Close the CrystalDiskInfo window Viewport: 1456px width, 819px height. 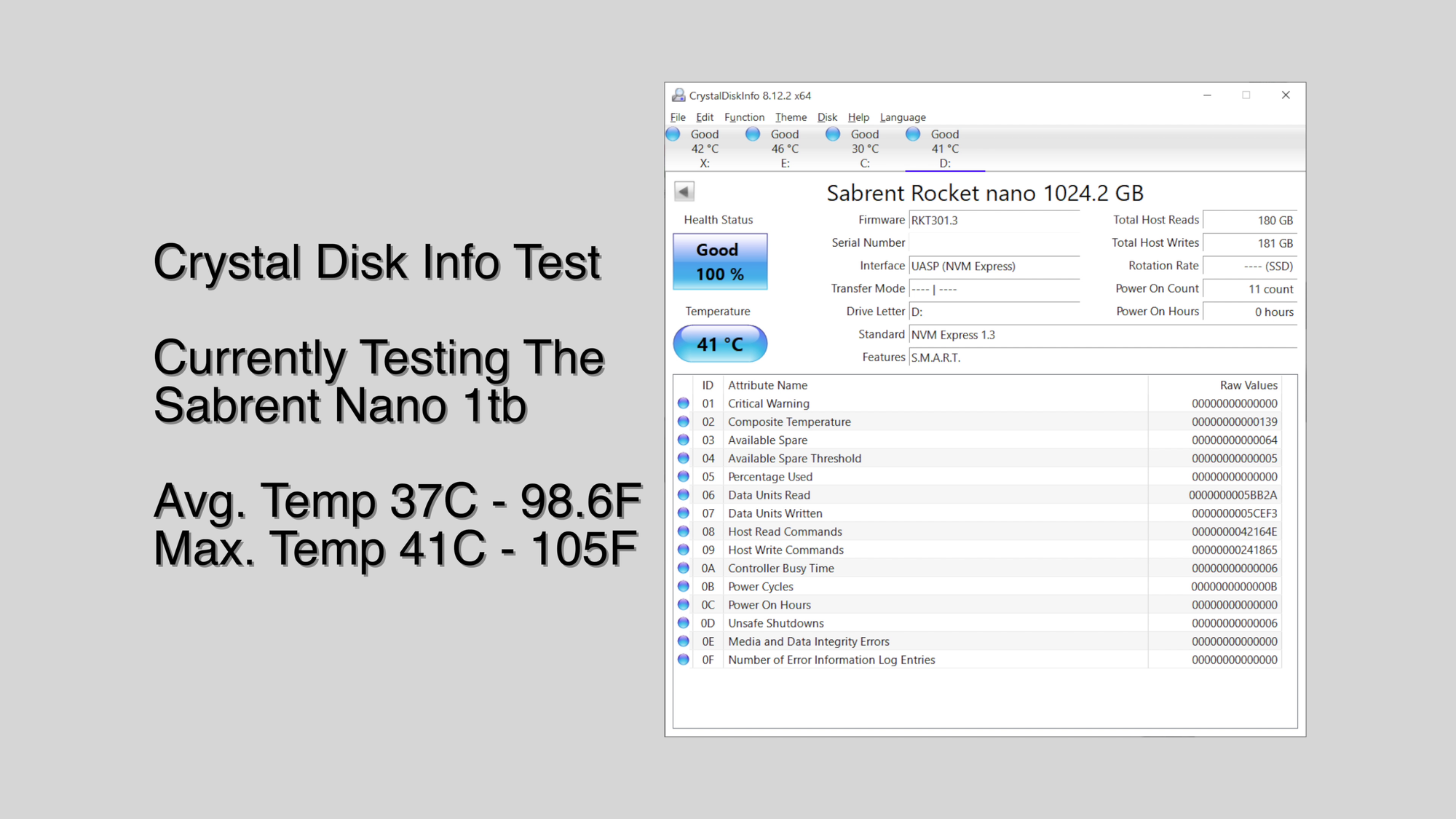1286,95
